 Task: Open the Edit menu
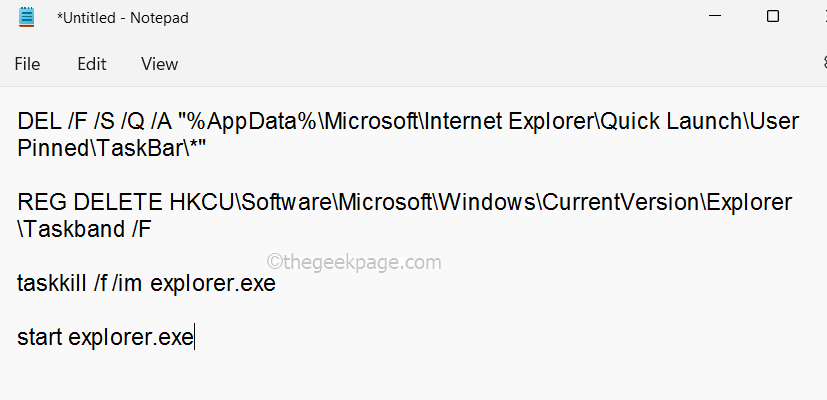(92, 64)
